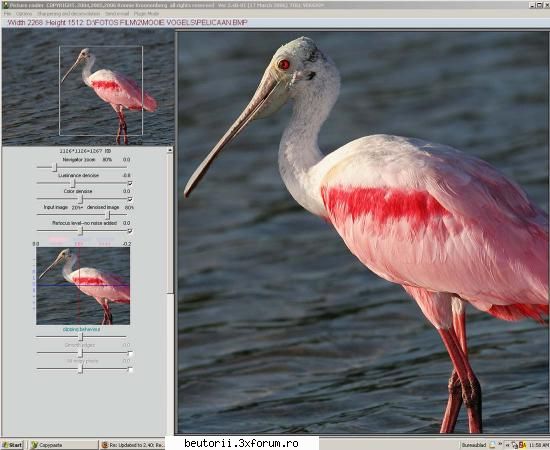Set the input/denoised image mix slider

click(x=109, y=215)
